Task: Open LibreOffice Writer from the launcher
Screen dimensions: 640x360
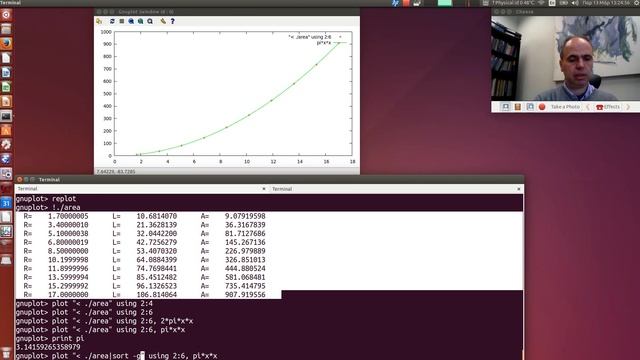Action: click(6, 73)
